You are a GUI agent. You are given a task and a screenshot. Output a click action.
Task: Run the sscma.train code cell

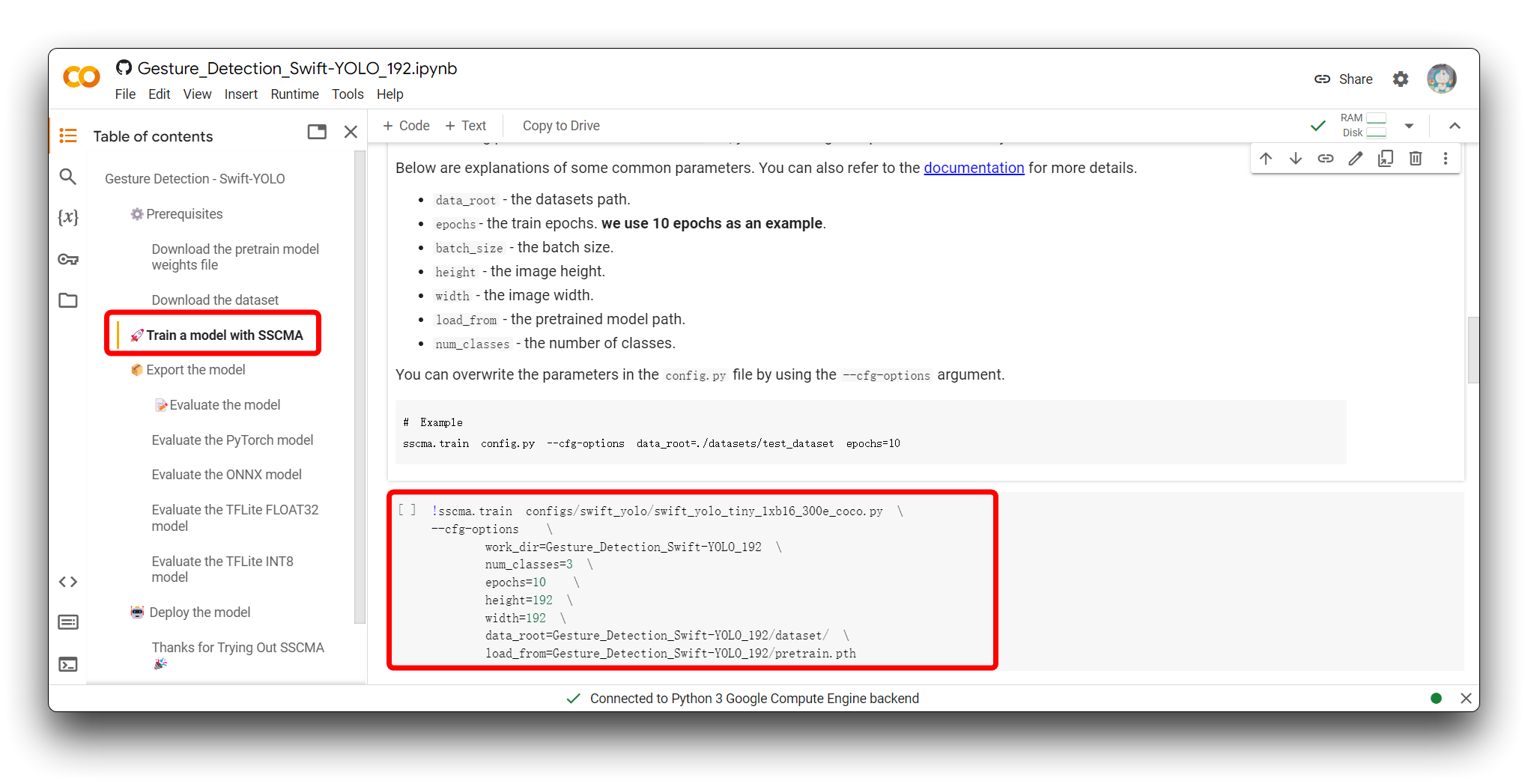pos(407,511)
